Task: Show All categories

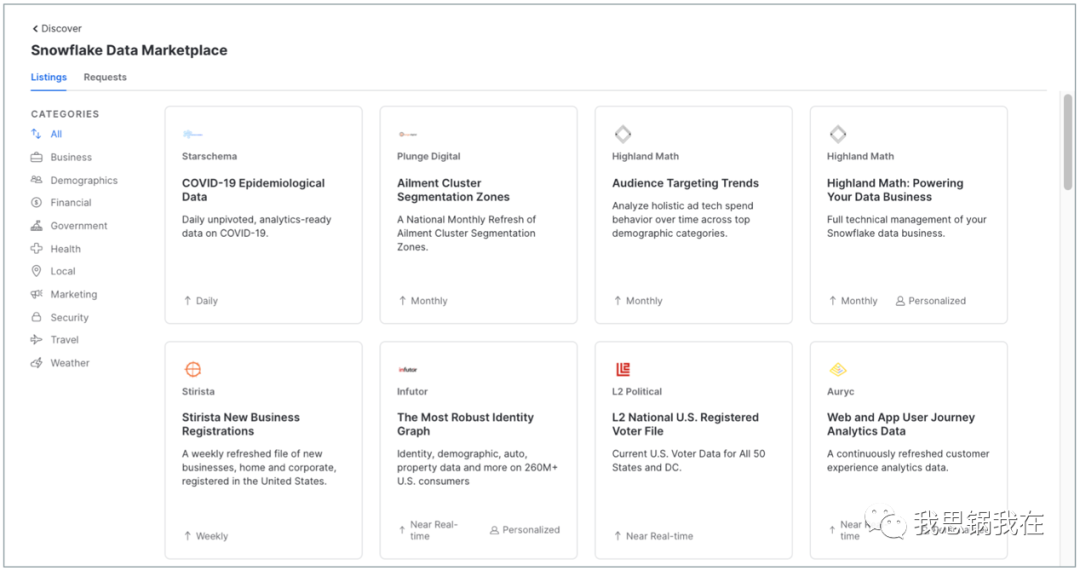Action: [x=56, y=134]
